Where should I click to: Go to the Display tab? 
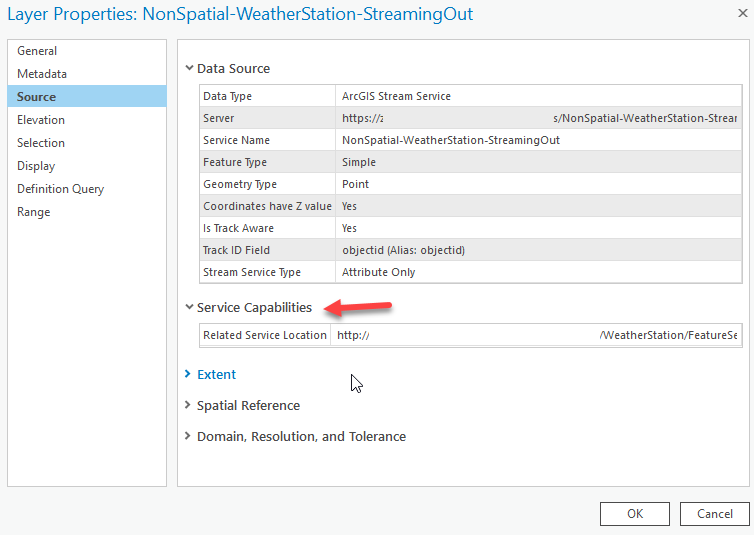[x=36, y=166]
